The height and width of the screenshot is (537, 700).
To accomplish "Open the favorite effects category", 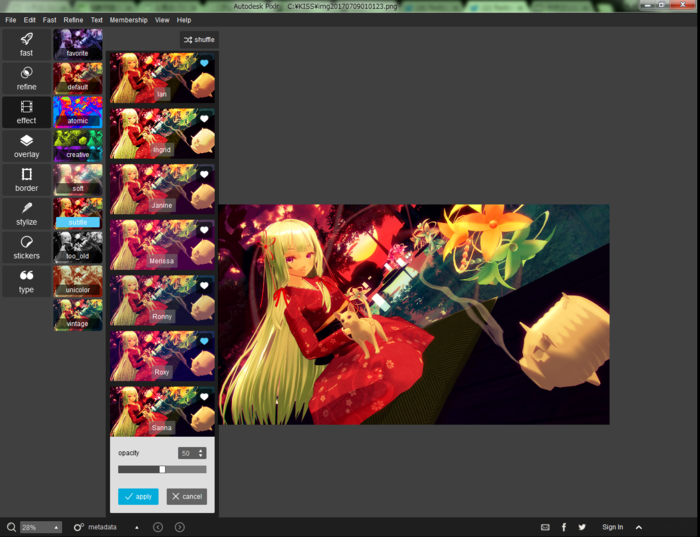I will click(78, 45).
